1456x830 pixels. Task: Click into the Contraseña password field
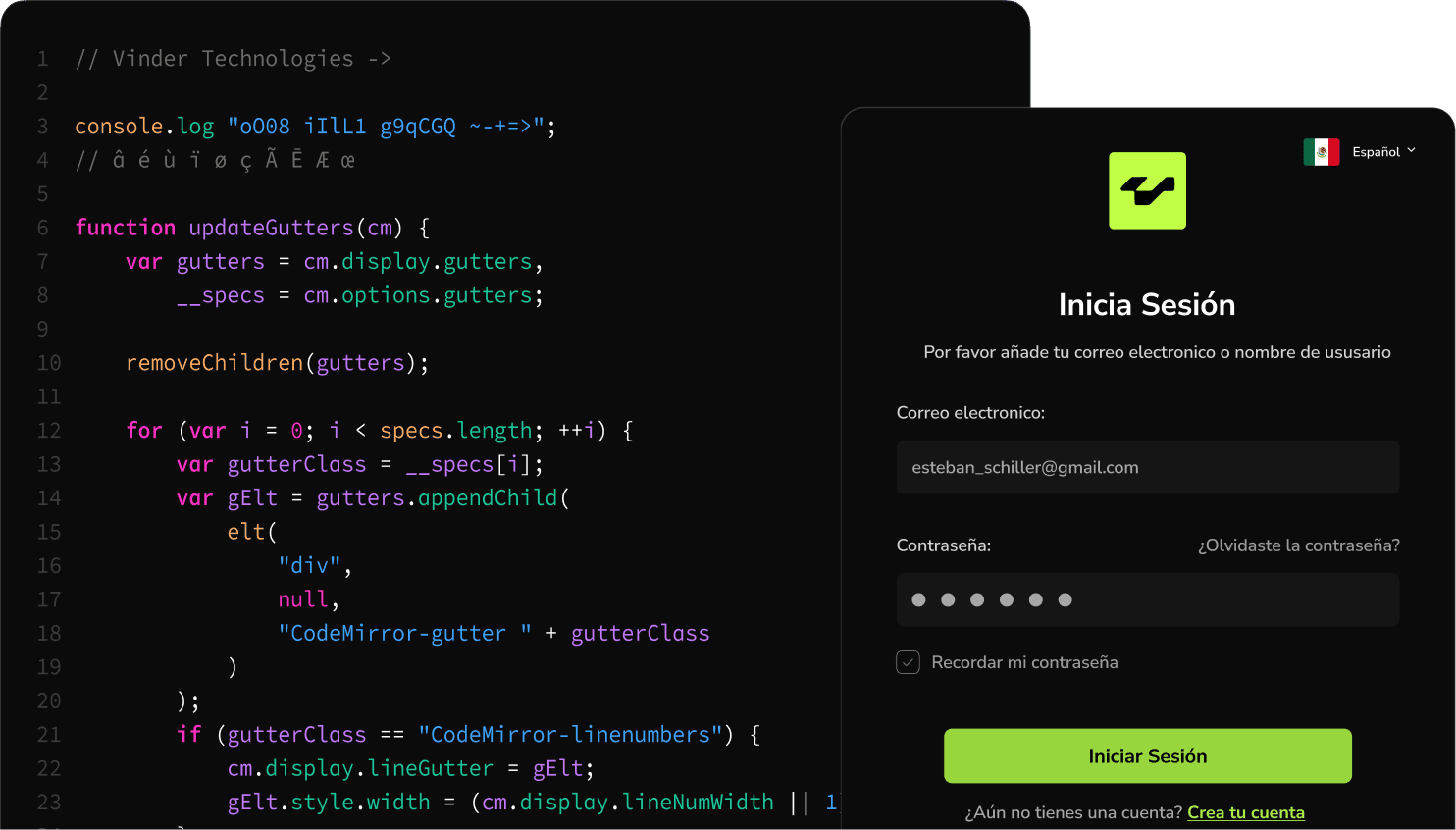click(x=1147, y=599)
